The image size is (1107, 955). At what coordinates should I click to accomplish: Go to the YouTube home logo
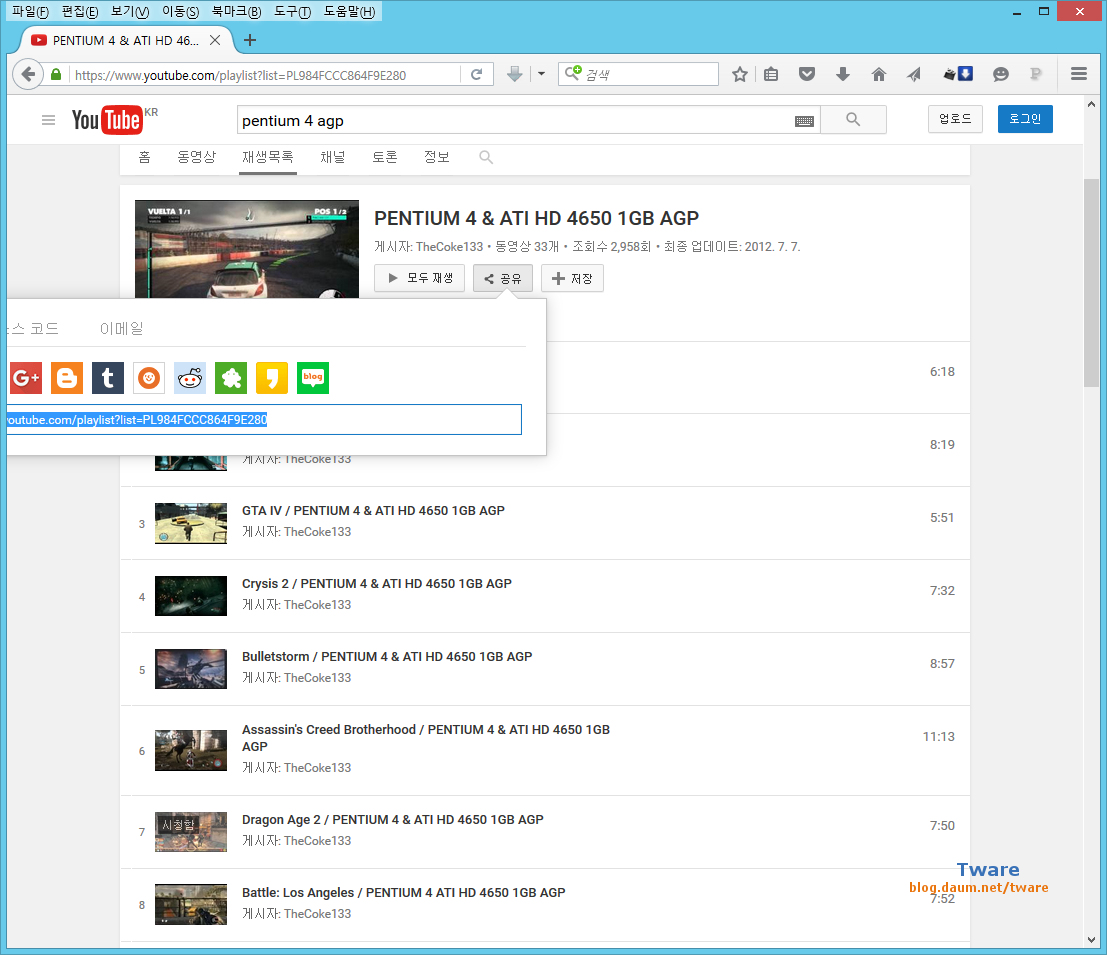[x=107, y=120]
